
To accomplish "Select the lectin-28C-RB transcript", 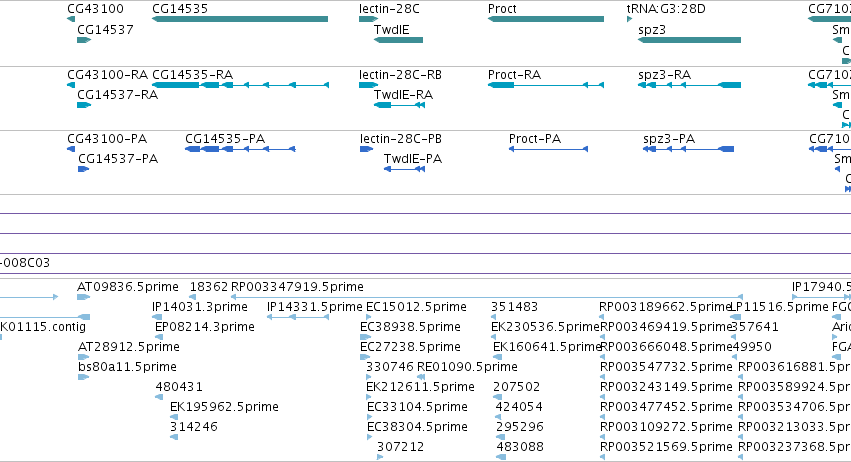I will pyautogui.click(x=368, y=85).
